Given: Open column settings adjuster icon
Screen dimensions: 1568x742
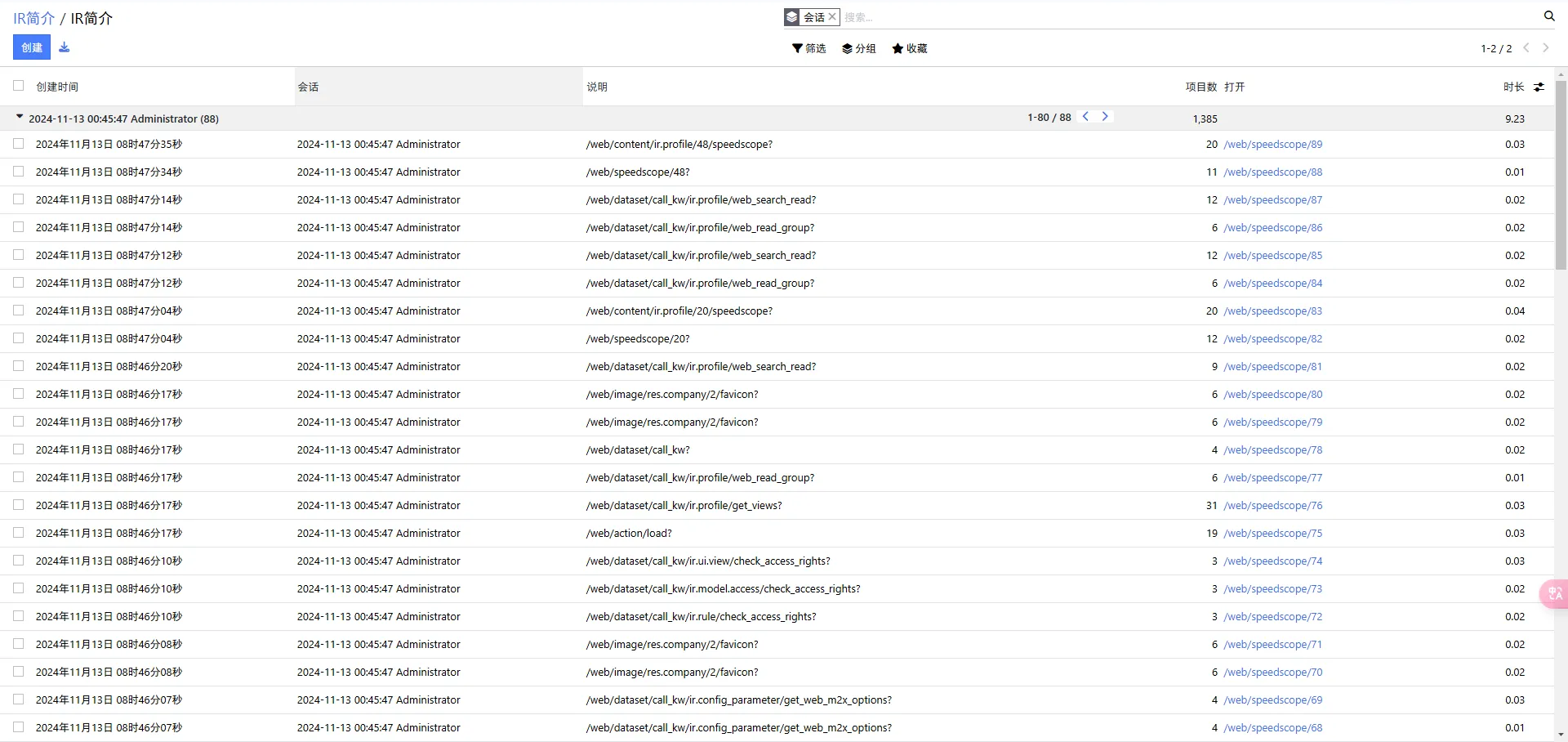Looking at the screenshot, I should [x=1539, y=87].
